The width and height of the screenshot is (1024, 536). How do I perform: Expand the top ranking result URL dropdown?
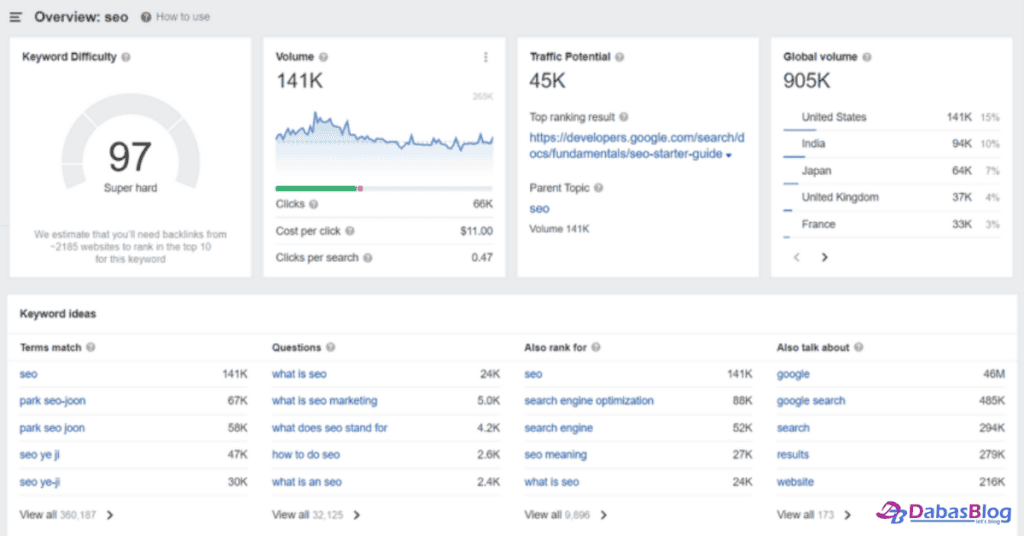tap(729, 155)
